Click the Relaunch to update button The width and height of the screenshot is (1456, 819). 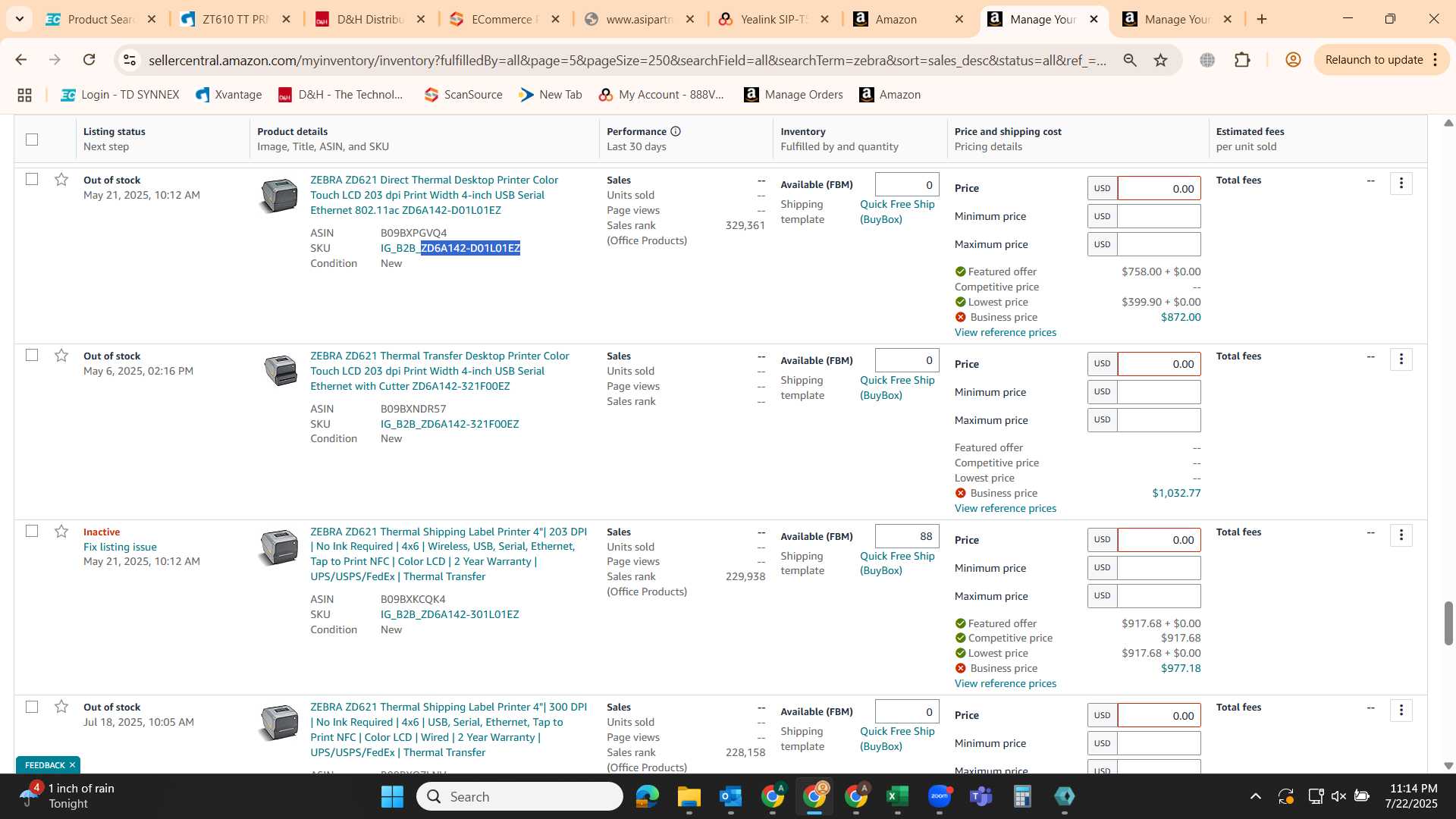coord(1373,60)
